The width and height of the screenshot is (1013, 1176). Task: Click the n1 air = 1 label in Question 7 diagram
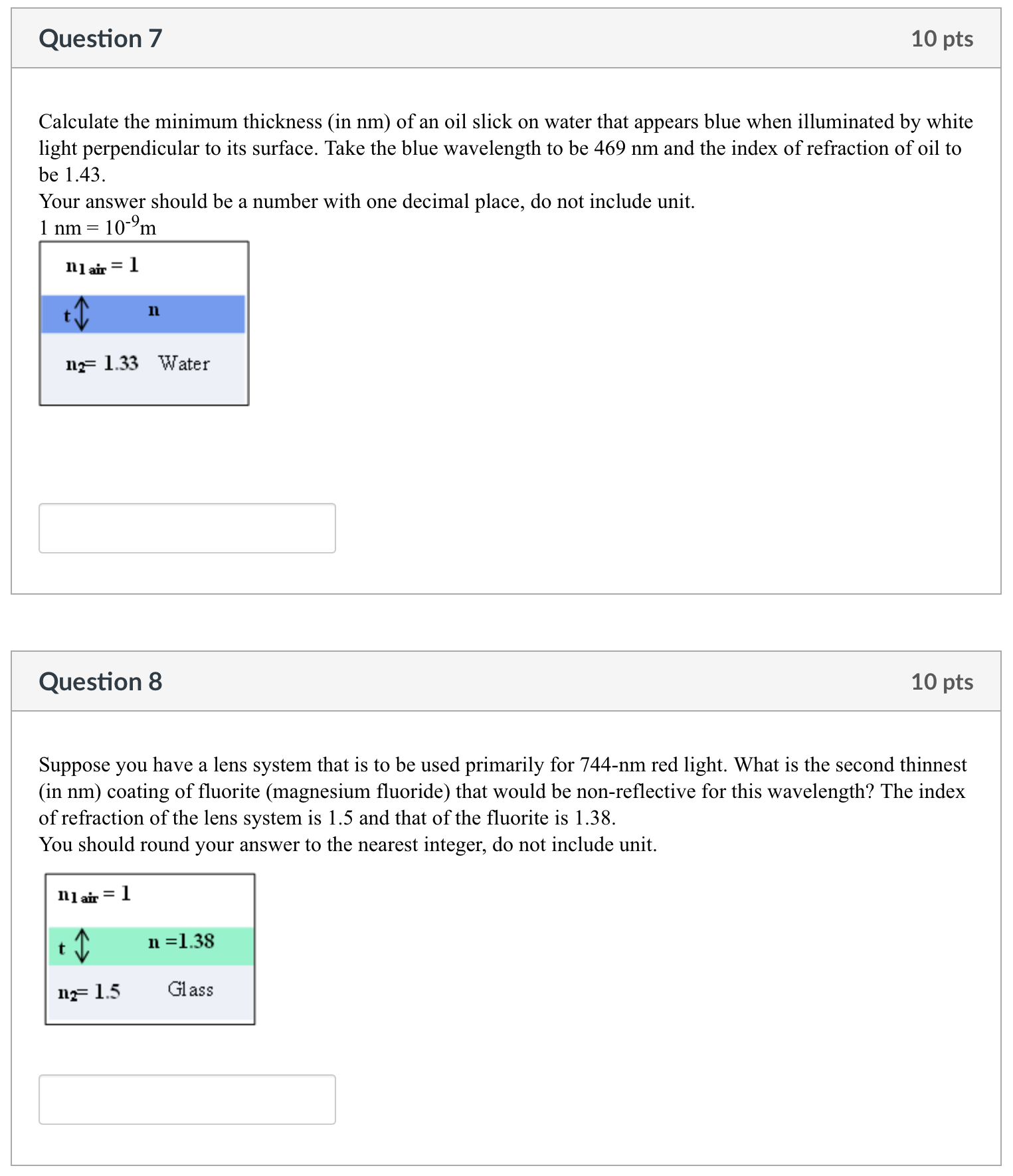(x=101, y=268)
